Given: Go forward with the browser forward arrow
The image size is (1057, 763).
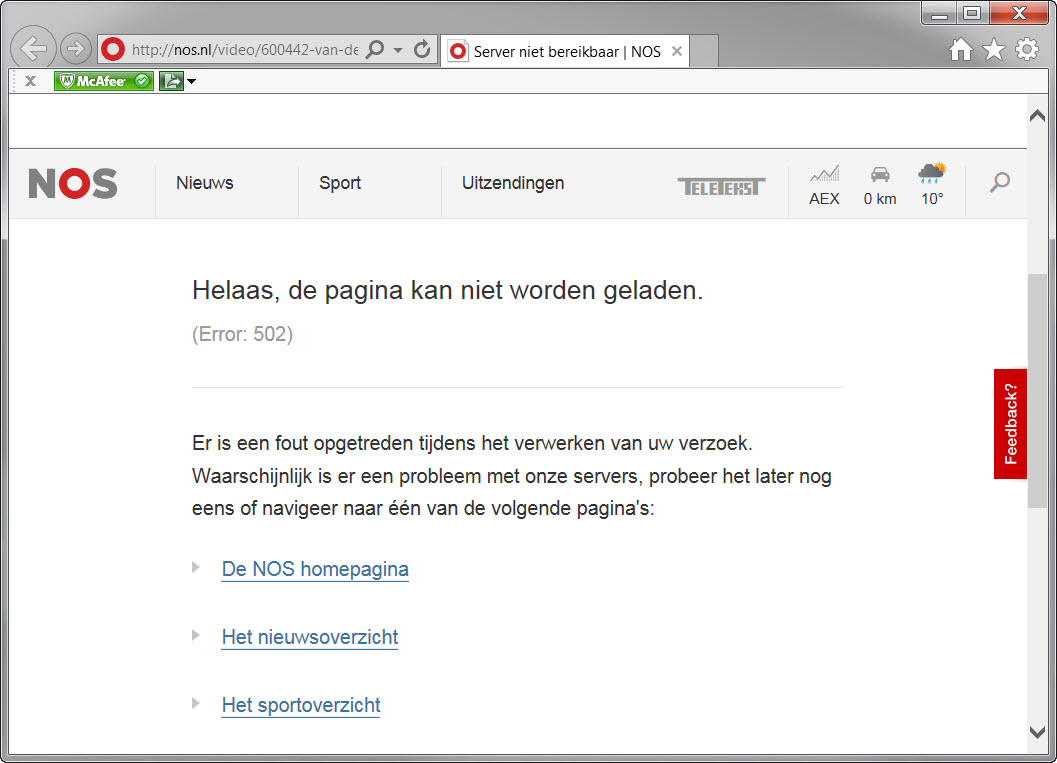Looking at the screenshot, I should [76, 49].
